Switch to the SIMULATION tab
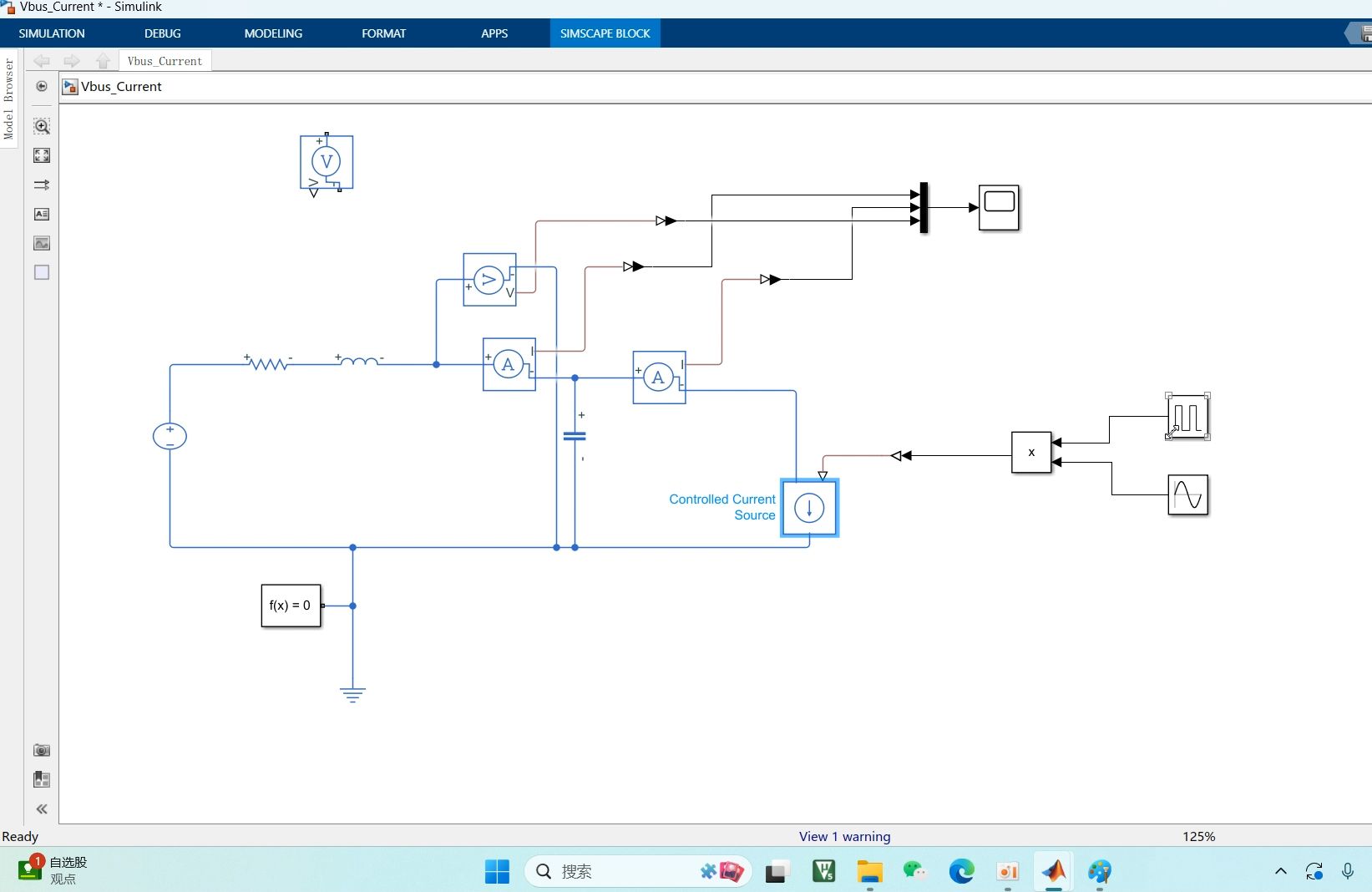The height and width of the screenshot is (892, 1372). [52, 33]
